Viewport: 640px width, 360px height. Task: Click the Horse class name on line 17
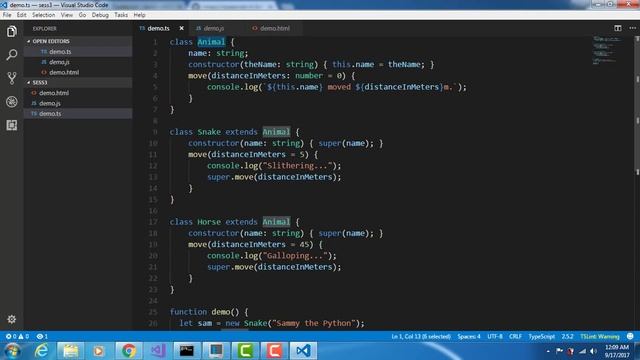click(209, 222)
